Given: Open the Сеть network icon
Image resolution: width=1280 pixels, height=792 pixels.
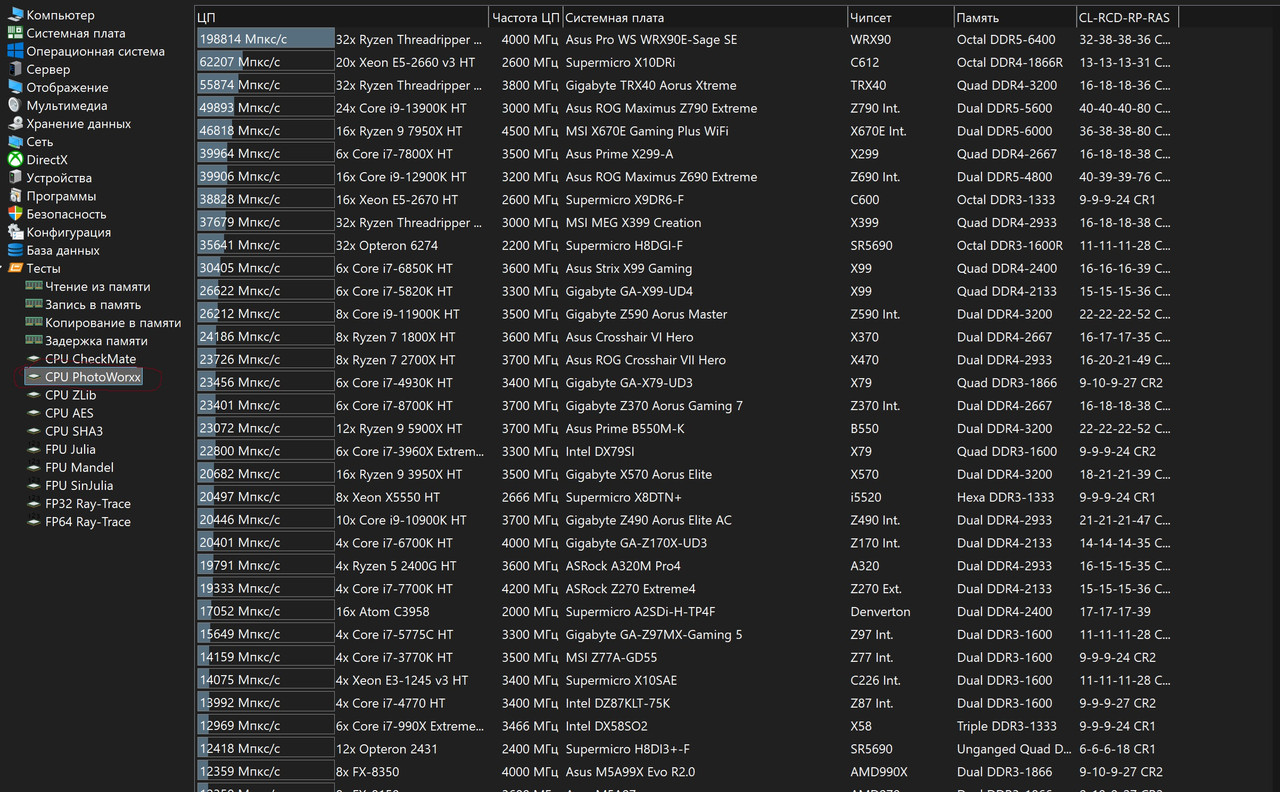Looking at the screenshot, I should coord(15,142).
